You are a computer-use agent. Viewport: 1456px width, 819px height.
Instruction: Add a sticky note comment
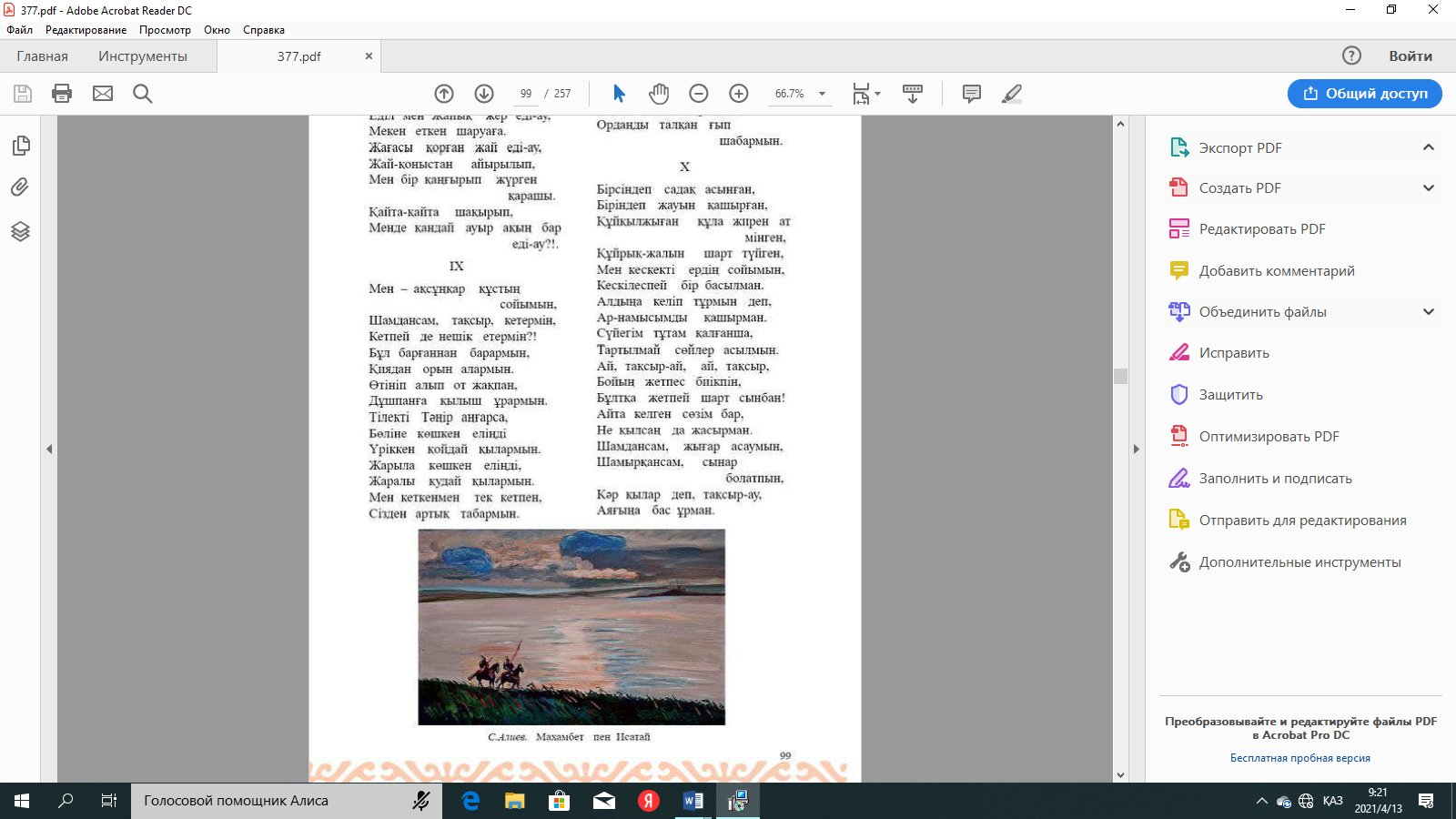tap(972, 94)
